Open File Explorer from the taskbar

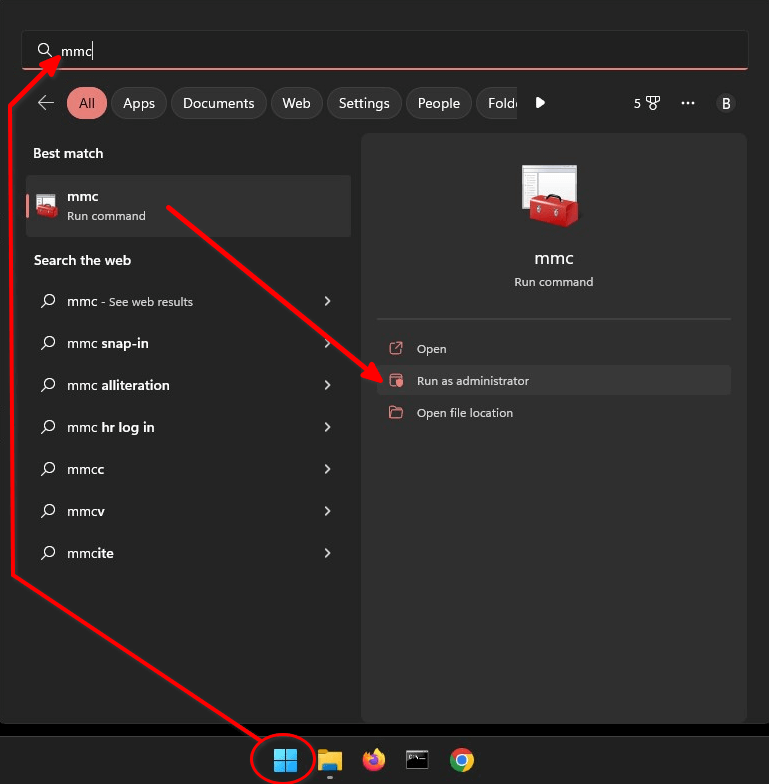coord(330,760)
